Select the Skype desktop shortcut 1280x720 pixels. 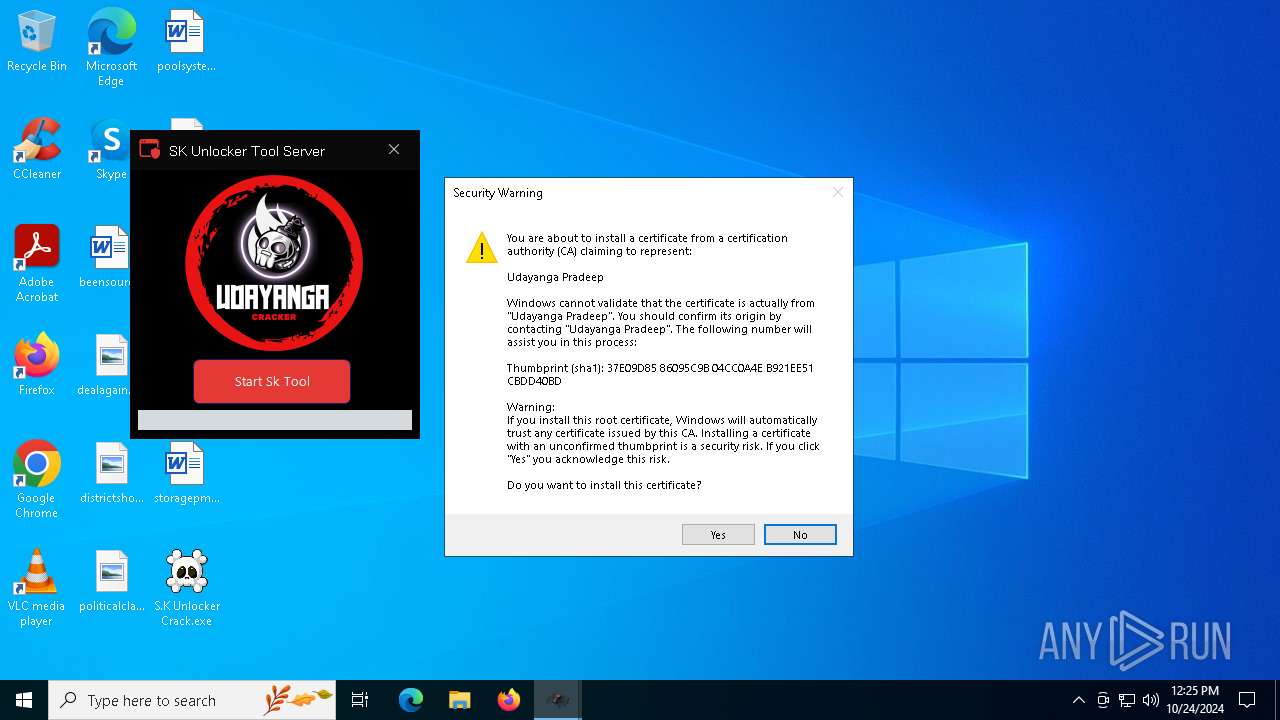pos(110,150)
